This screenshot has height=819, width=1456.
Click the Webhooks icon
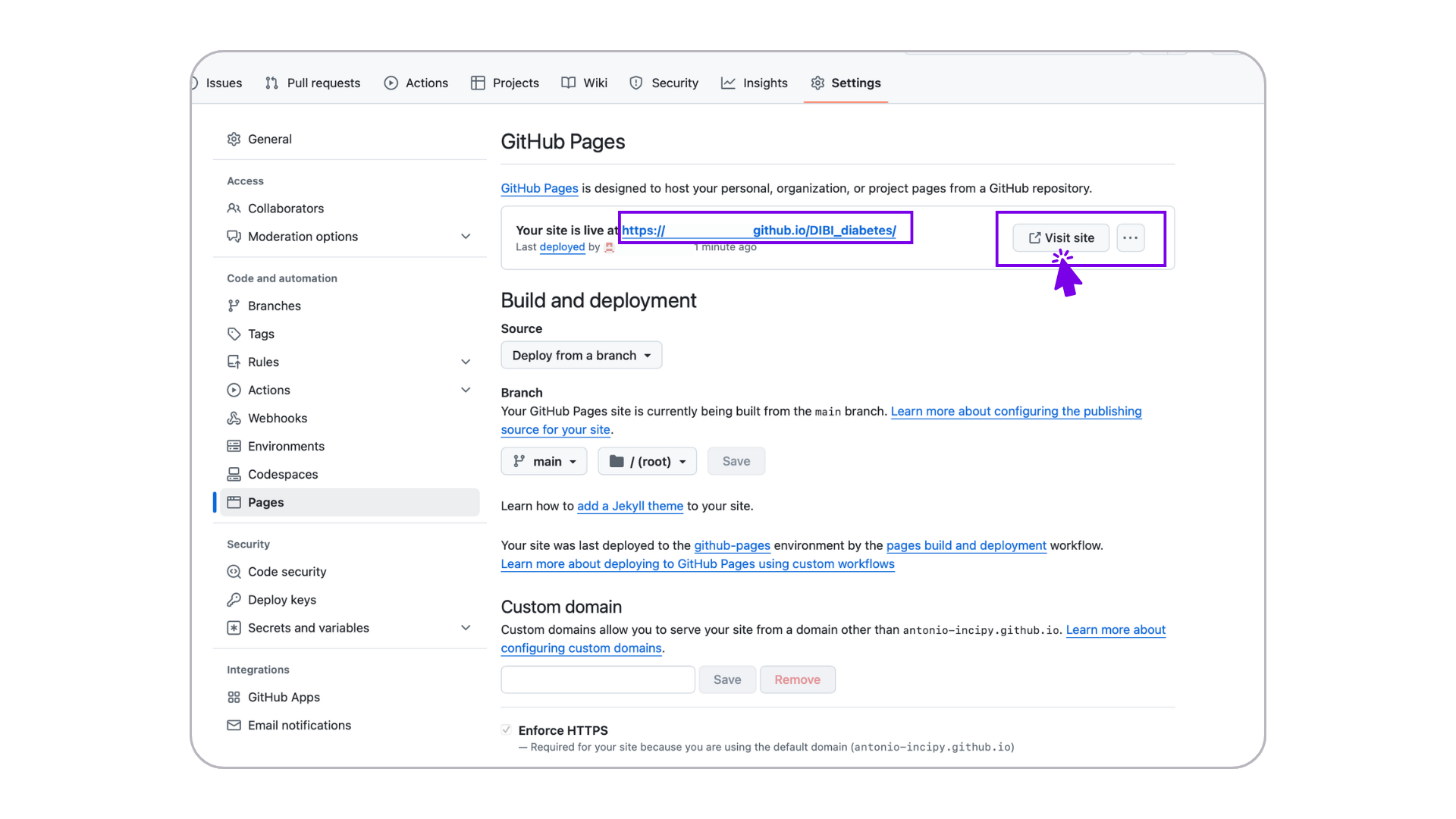(x=234, y=418)
